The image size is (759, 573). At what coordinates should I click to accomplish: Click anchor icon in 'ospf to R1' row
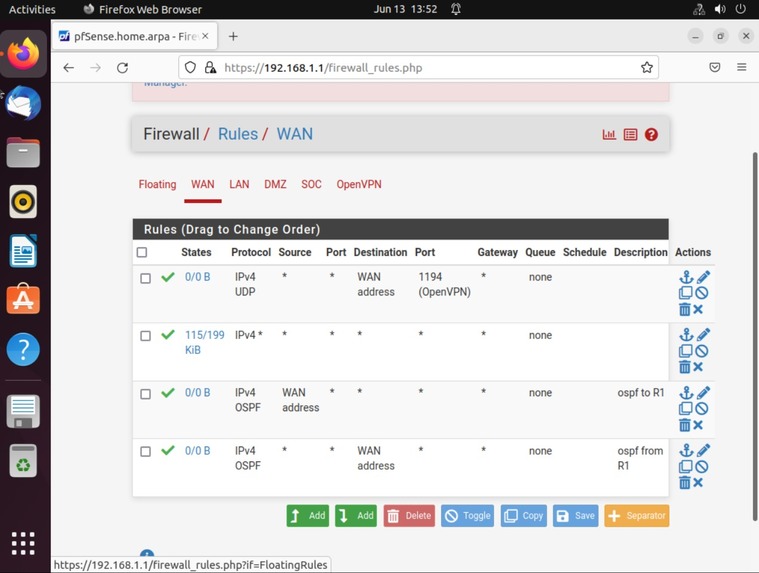pos(686,392)
